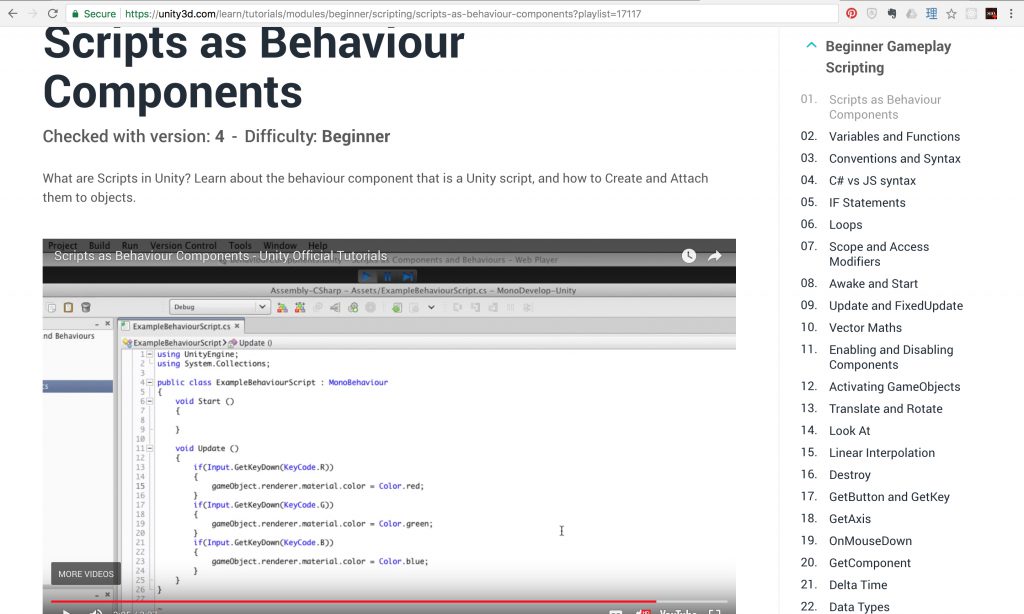
Task: Open lesson 14 Look At
Action: [x=849, y=431]
